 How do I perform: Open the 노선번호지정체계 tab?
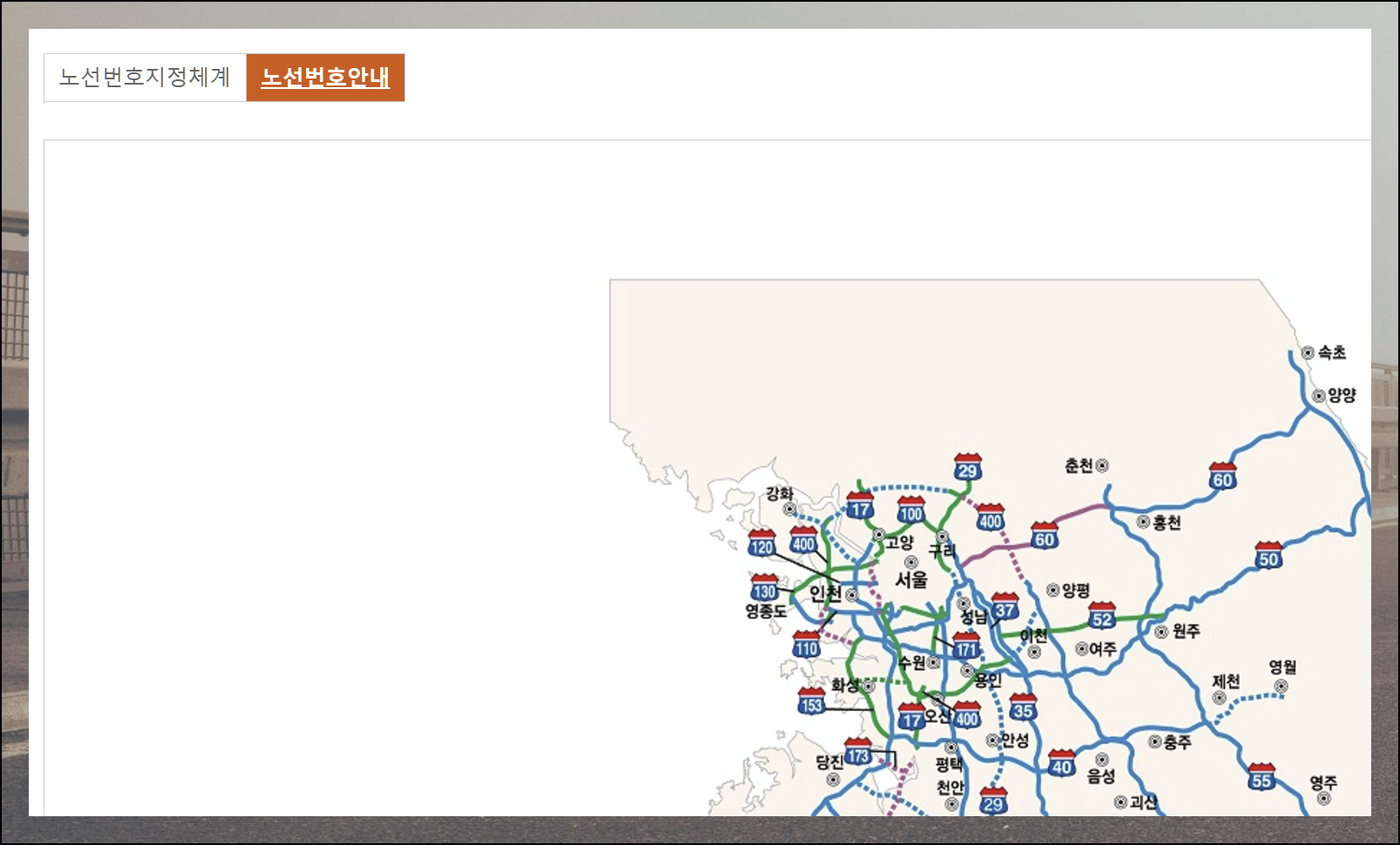[x=145, y=78]
